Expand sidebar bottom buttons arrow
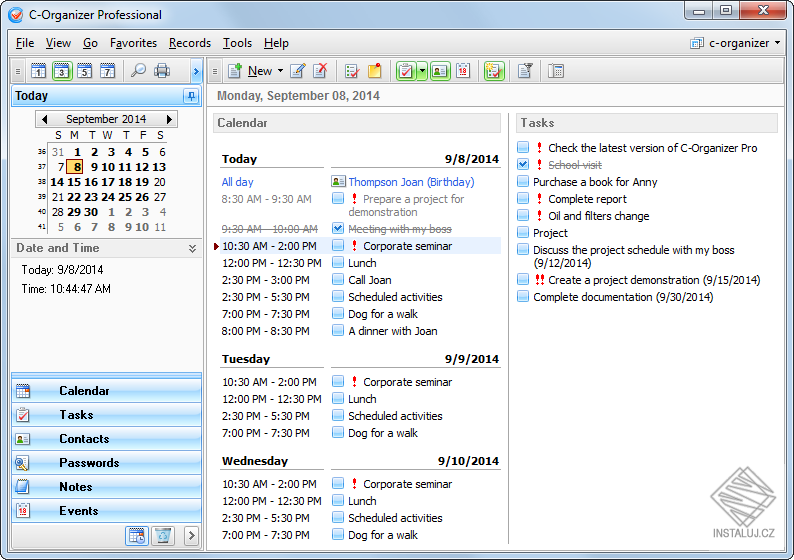 tap(191, 535)
